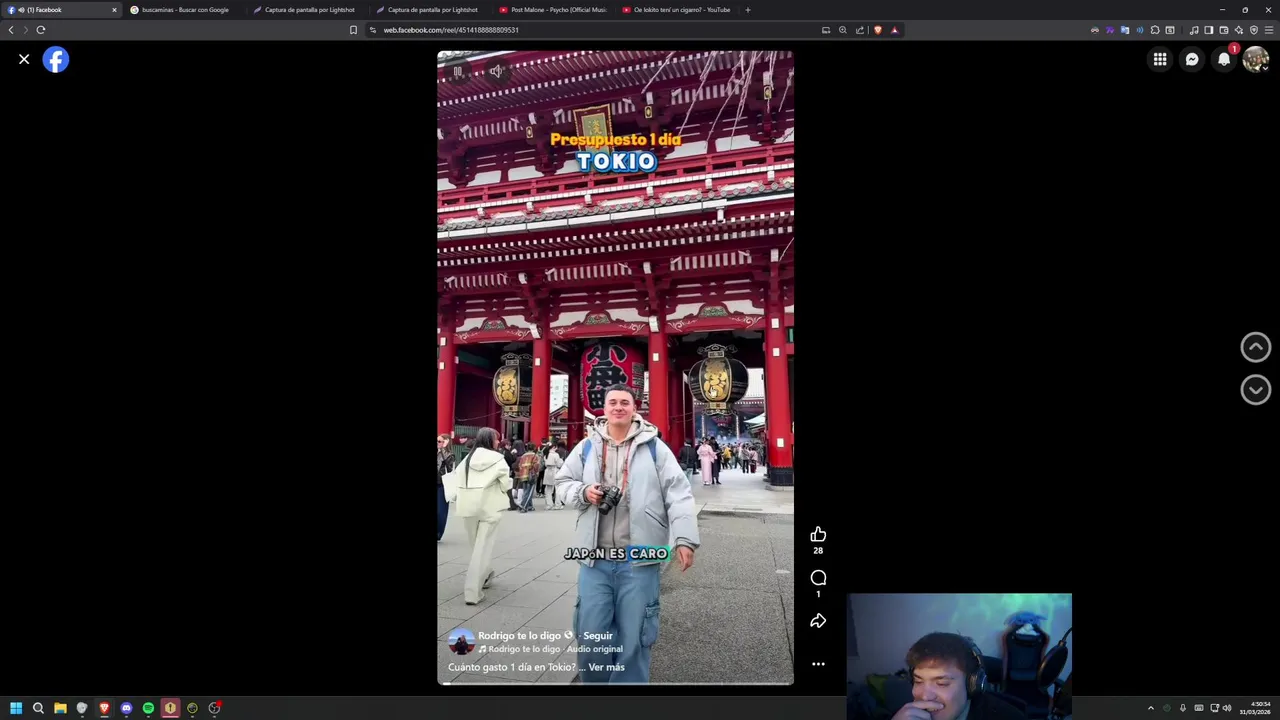The height and width of the screenshot is (720, 1280).
Task: Pause the reel video
Action: click(458, 71)
